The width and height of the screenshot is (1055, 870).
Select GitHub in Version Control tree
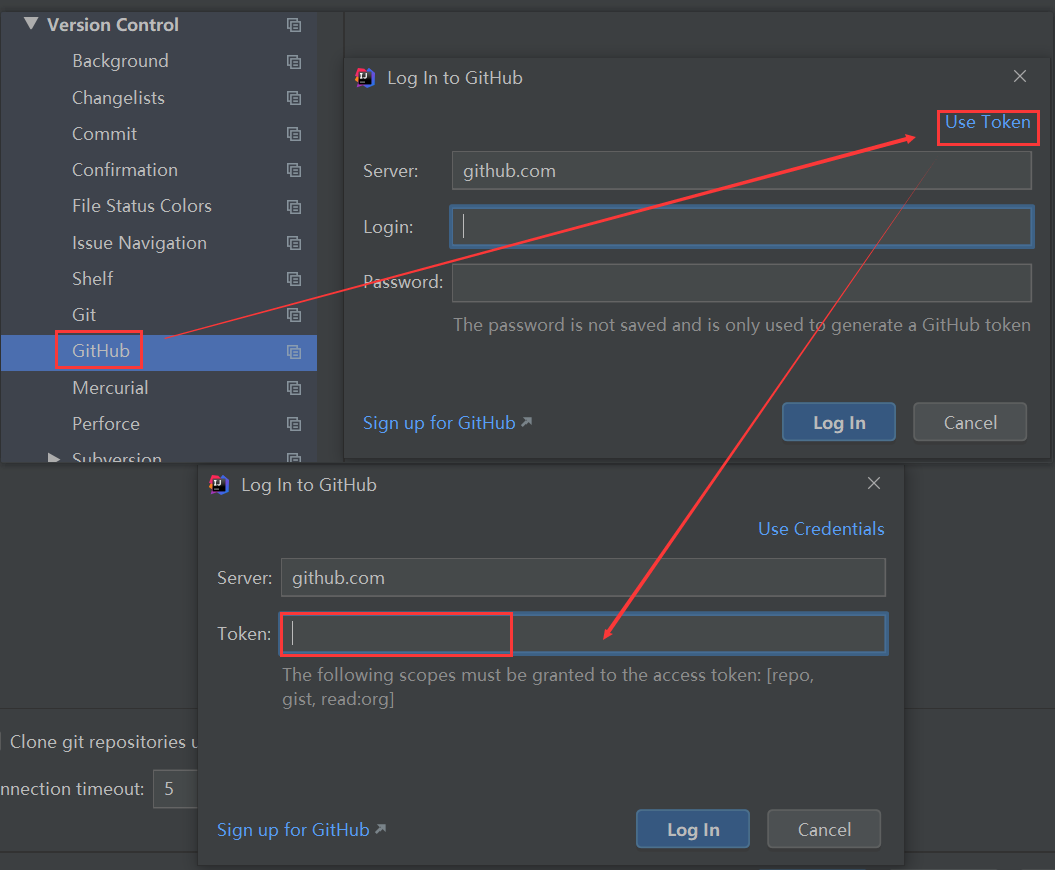pos(101,351)
